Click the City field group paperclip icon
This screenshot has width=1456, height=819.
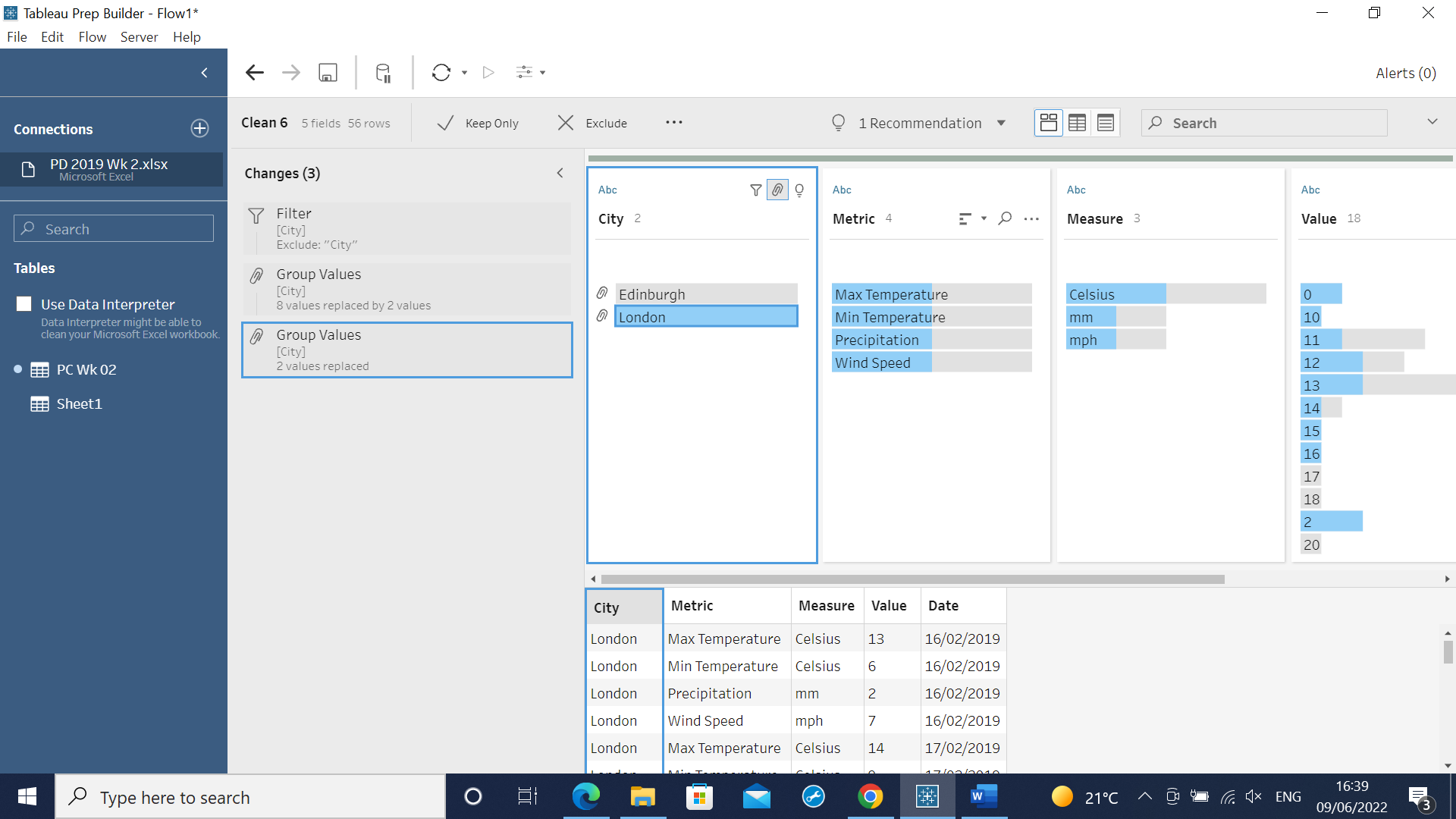click(x=777, y=190)
